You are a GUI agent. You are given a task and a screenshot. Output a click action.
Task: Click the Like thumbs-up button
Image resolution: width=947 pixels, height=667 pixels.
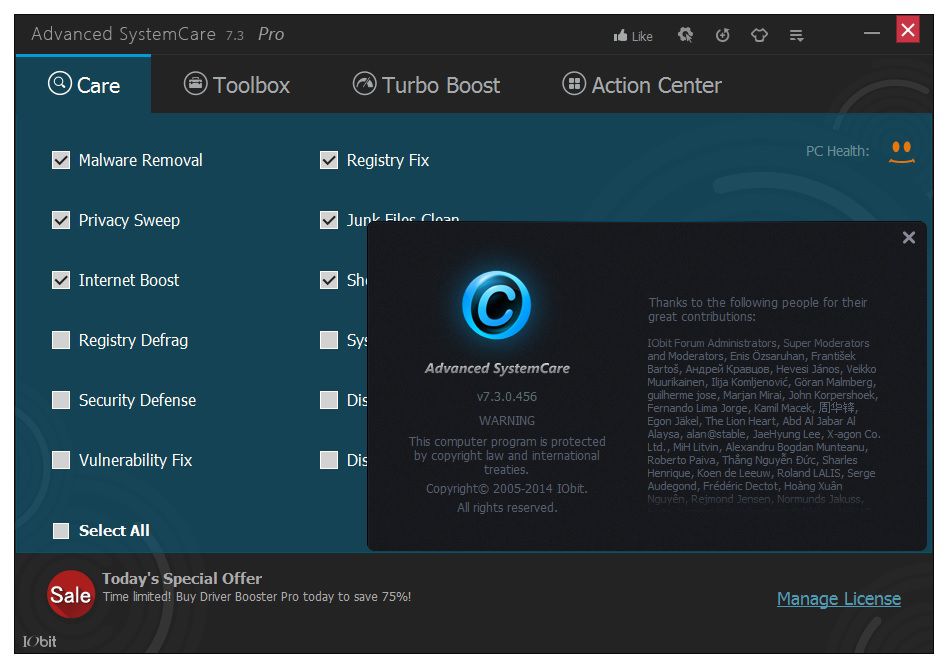(632, 36)
